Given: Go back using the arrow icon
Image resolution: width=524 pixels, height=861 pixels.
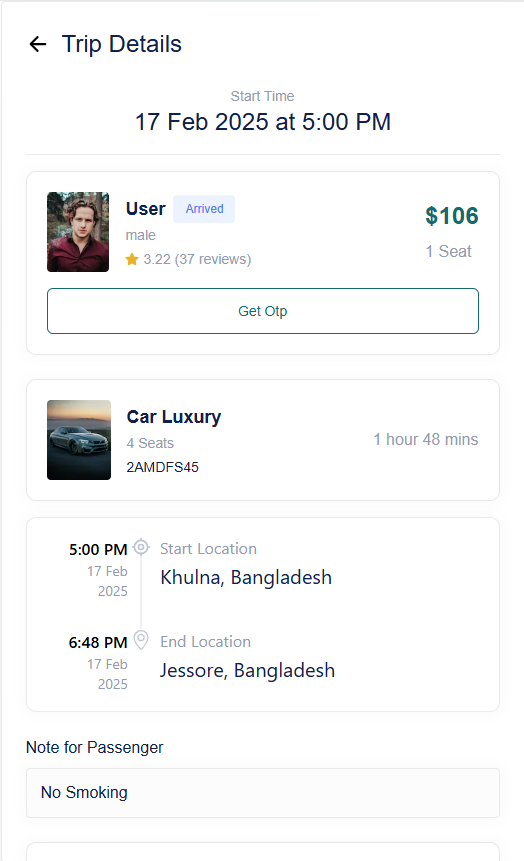Looking at the screenshot, I should click(38, 44).
